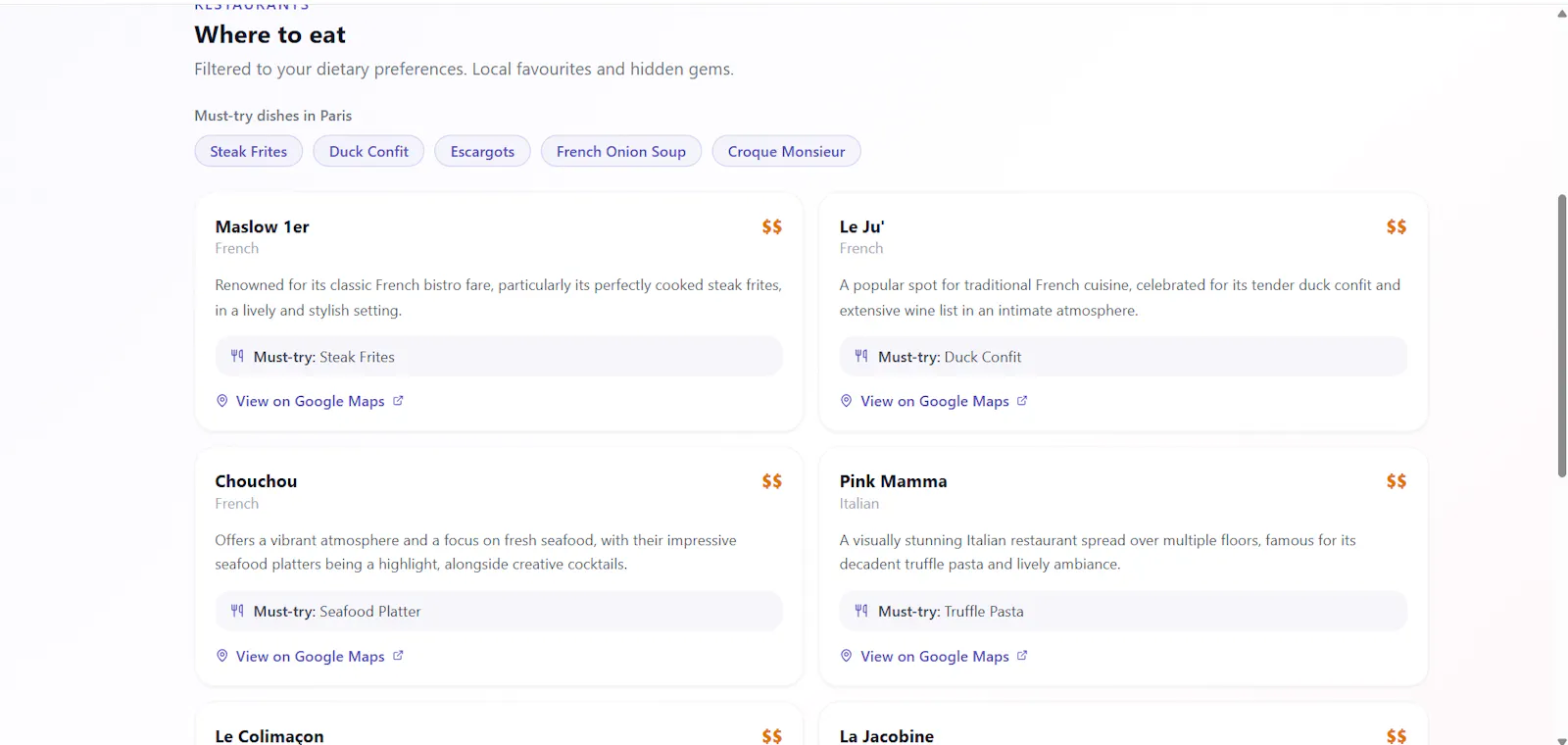1568x745 pixels.
Task: Click the Must-try: Seafood Platter row
Action: point(499,612)
